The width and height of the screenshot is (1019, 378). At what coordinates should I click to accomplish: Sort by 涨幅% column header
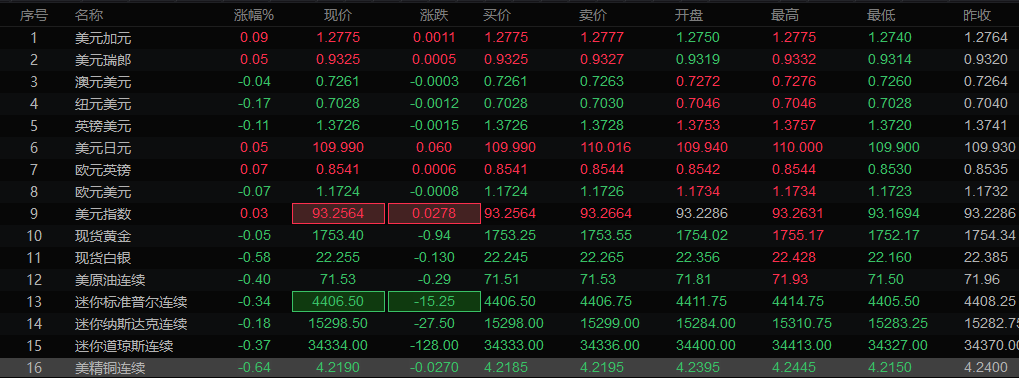click(254, 15)
